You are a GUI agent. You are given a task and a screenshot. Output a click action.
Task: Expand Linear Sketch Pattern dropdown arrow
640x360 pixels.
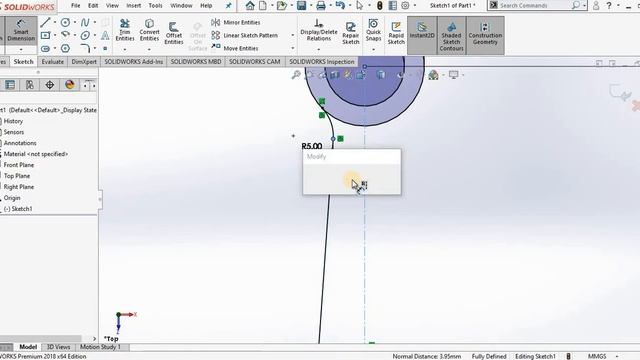293,36
